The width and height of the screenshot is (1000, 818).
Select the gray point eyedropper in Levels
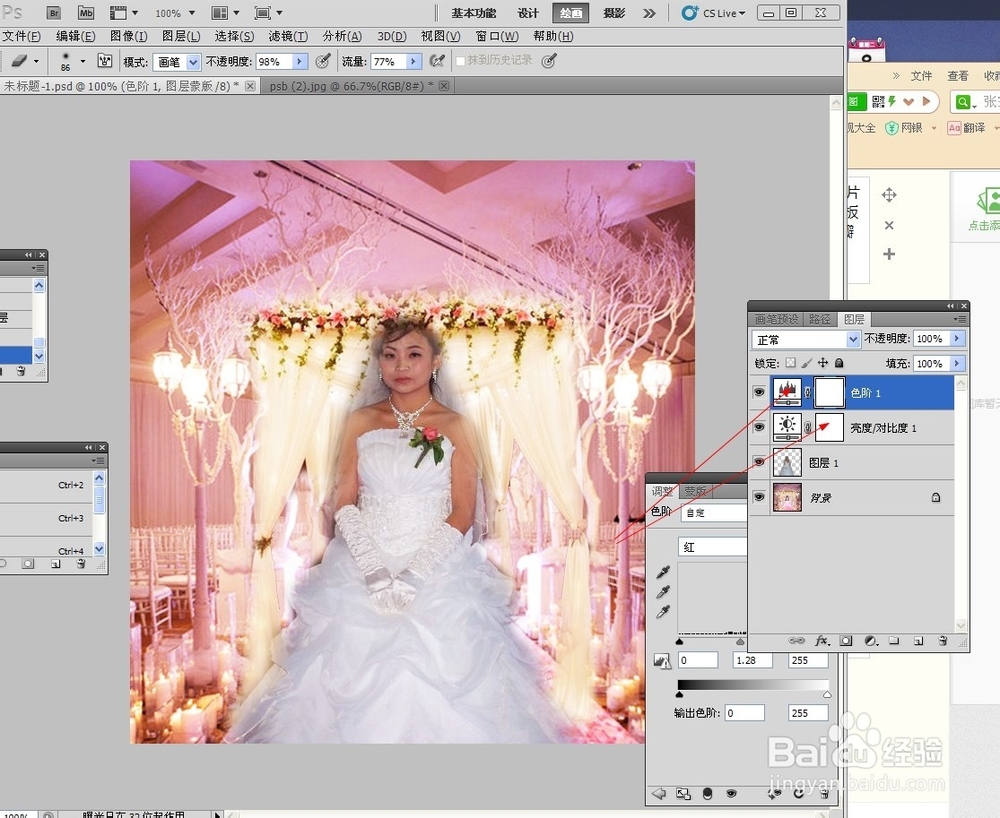click(x=663, y=592)
